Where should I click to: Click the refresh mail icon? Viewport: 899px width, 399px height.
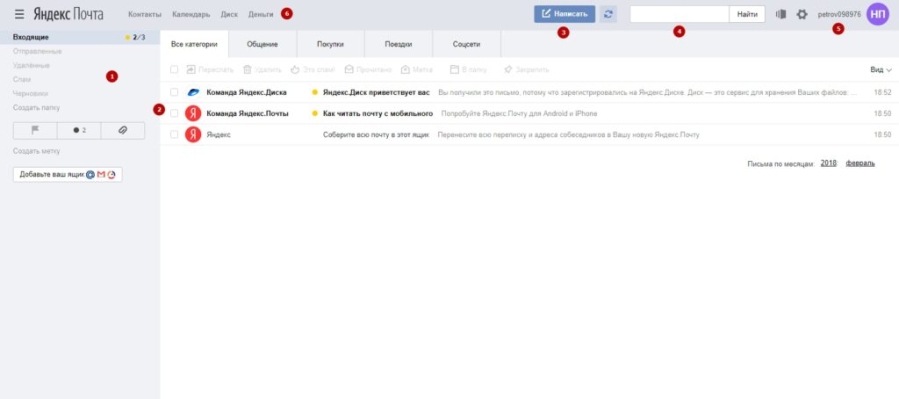point(608,14)
